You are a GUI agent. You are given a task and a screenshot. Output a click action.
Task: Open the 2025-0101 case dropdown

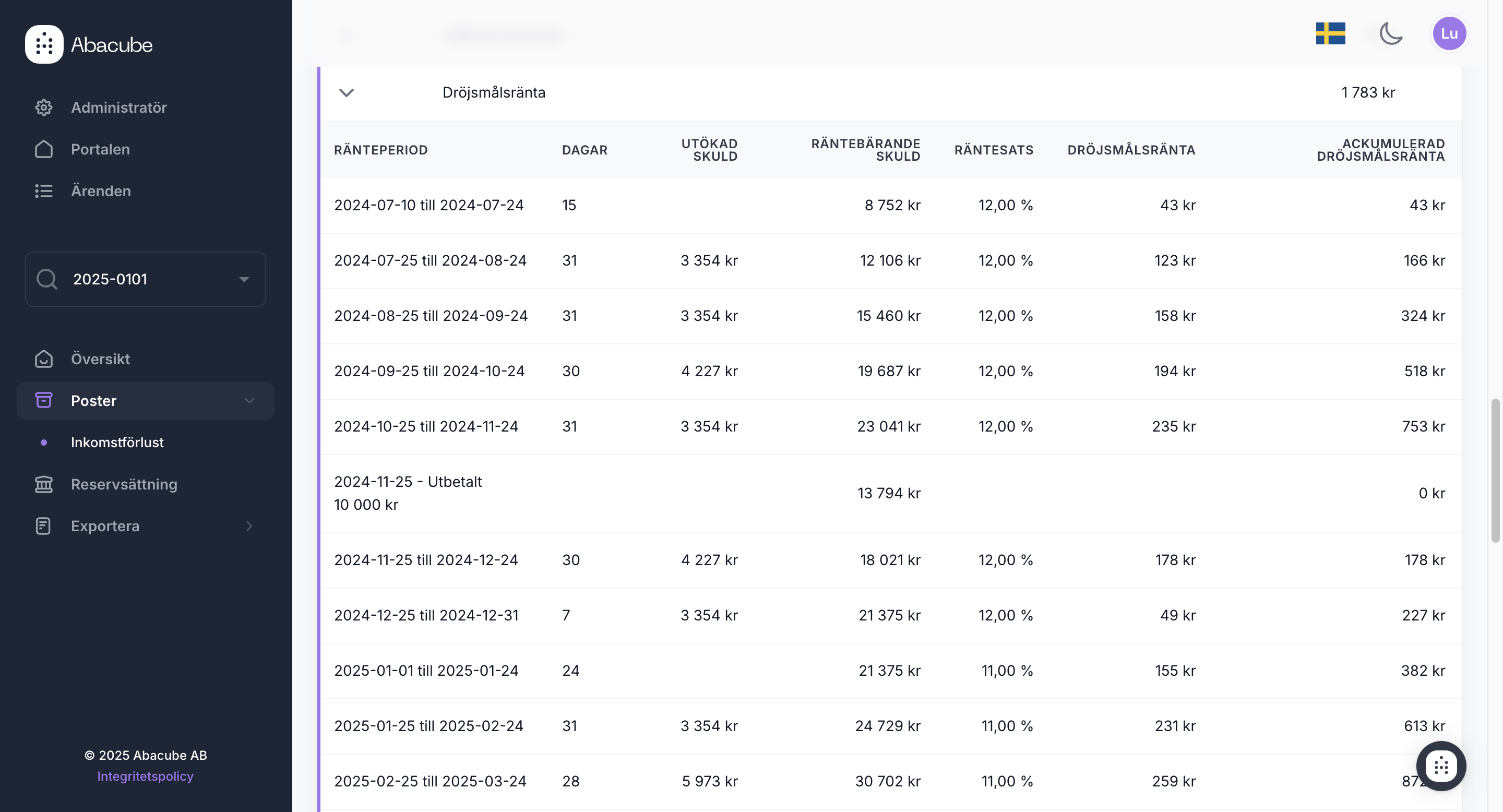tap(244, 279)
